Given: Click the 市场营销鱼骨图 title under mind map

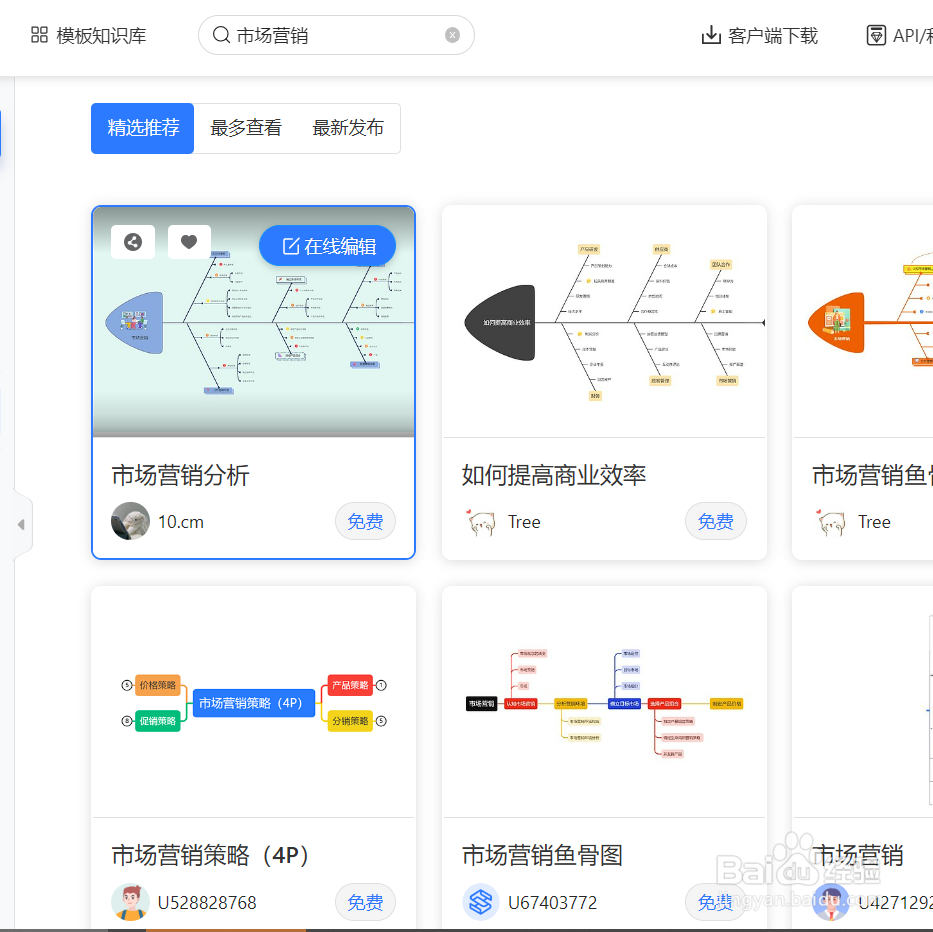Looking at the screenshot, I should pyautogui.click(x=542, y=856).
